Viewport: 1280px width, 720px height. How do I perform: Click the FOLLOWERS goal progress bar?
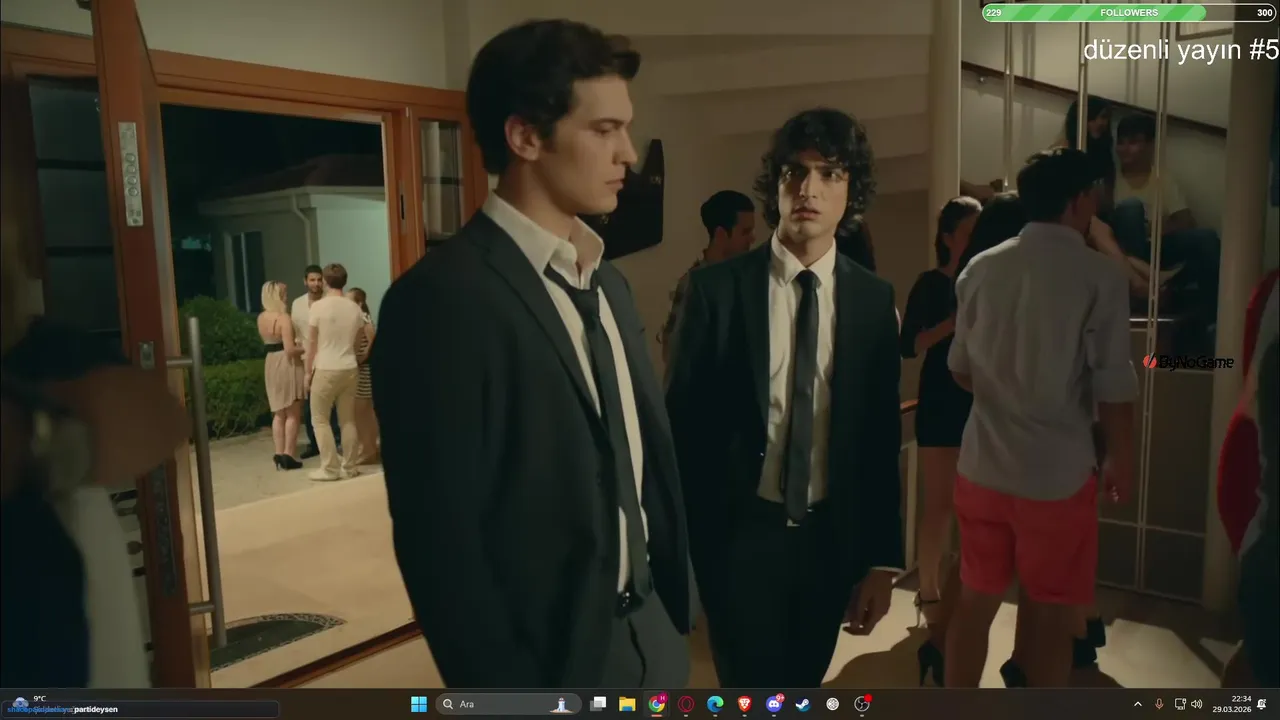point(1129,13)
